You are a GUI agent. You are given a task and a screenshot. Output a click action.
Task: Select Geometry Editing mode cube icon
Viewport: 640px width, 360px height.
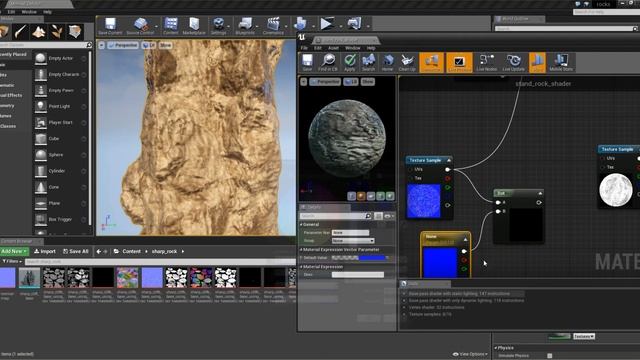click(75, 31)
